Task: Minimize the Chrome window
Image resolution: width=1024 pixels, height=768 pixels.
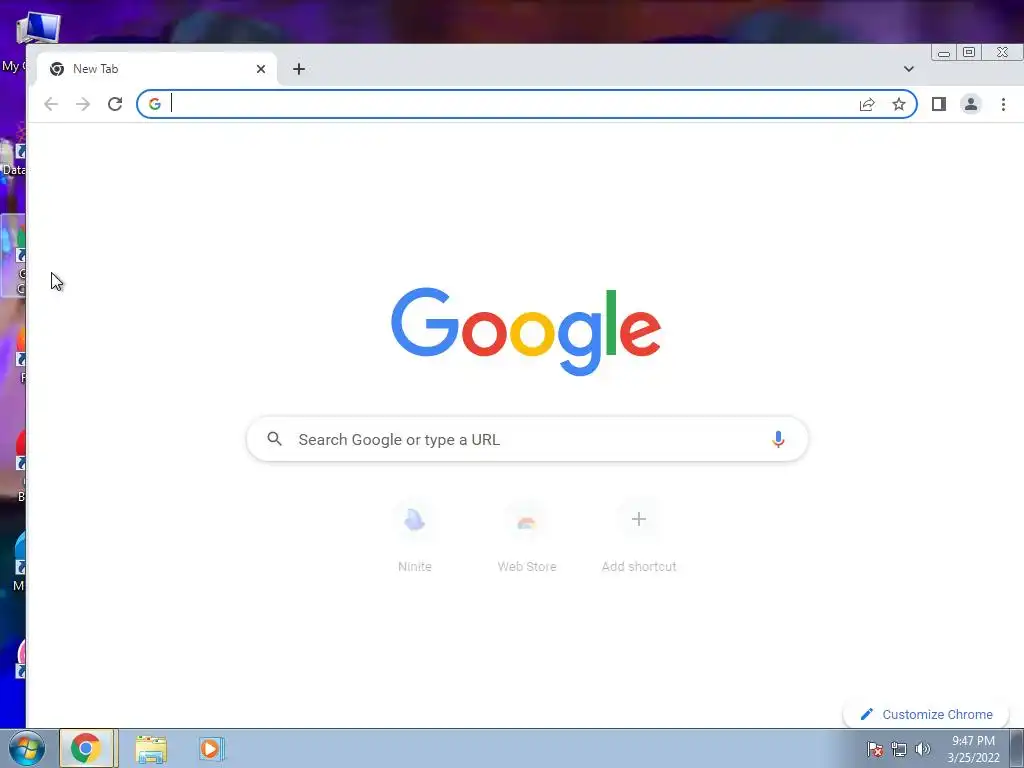Action: click(944, 53)
